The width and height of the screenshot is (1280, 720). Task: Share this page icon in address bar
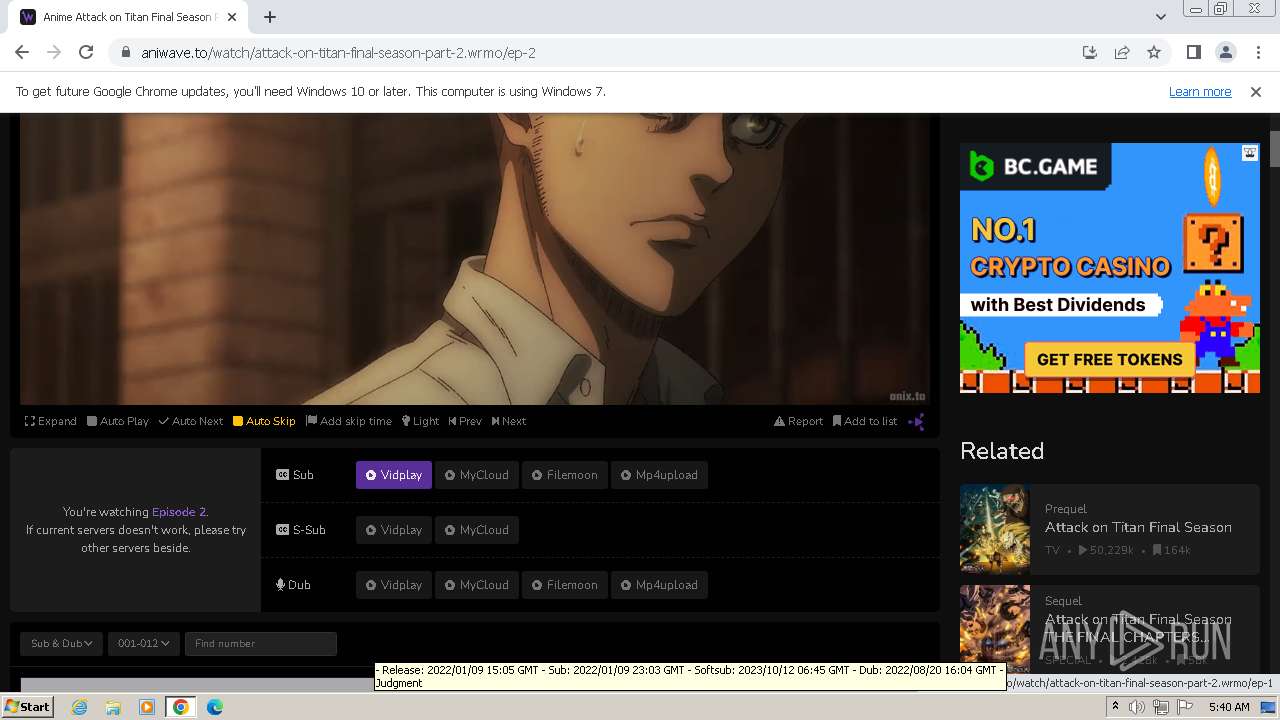tap(1122, 52)
